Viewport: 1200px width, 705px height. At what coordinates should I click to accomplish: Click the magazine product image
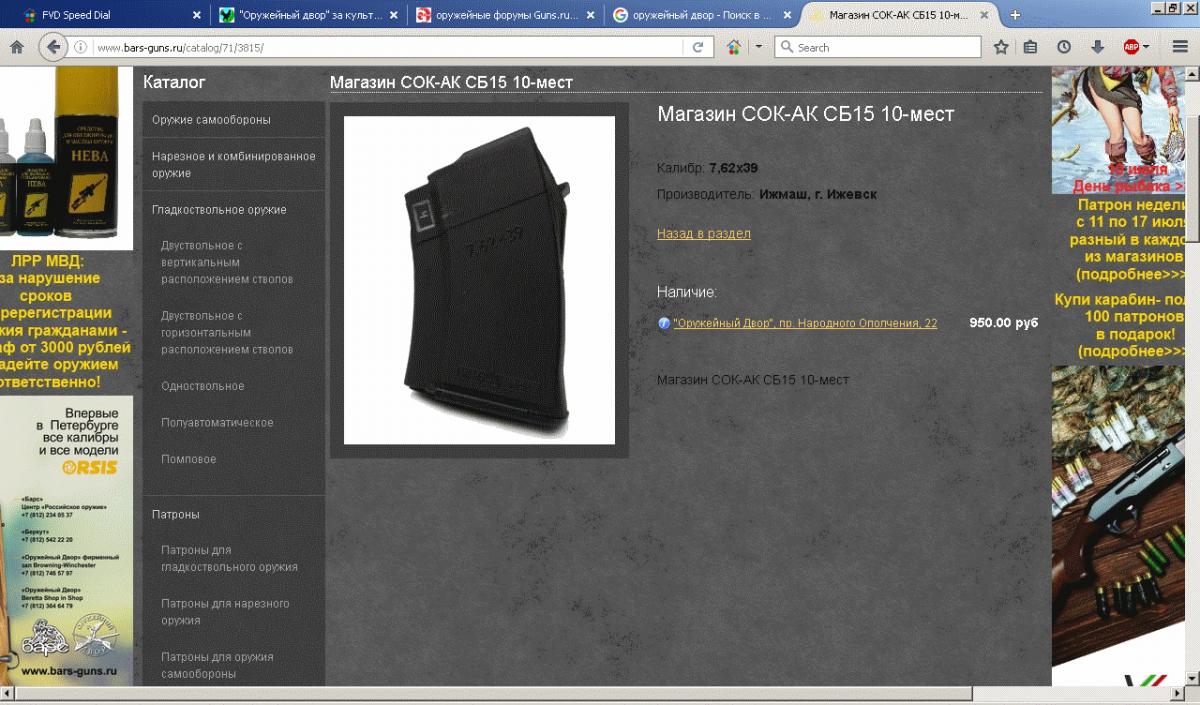(479, 280)
